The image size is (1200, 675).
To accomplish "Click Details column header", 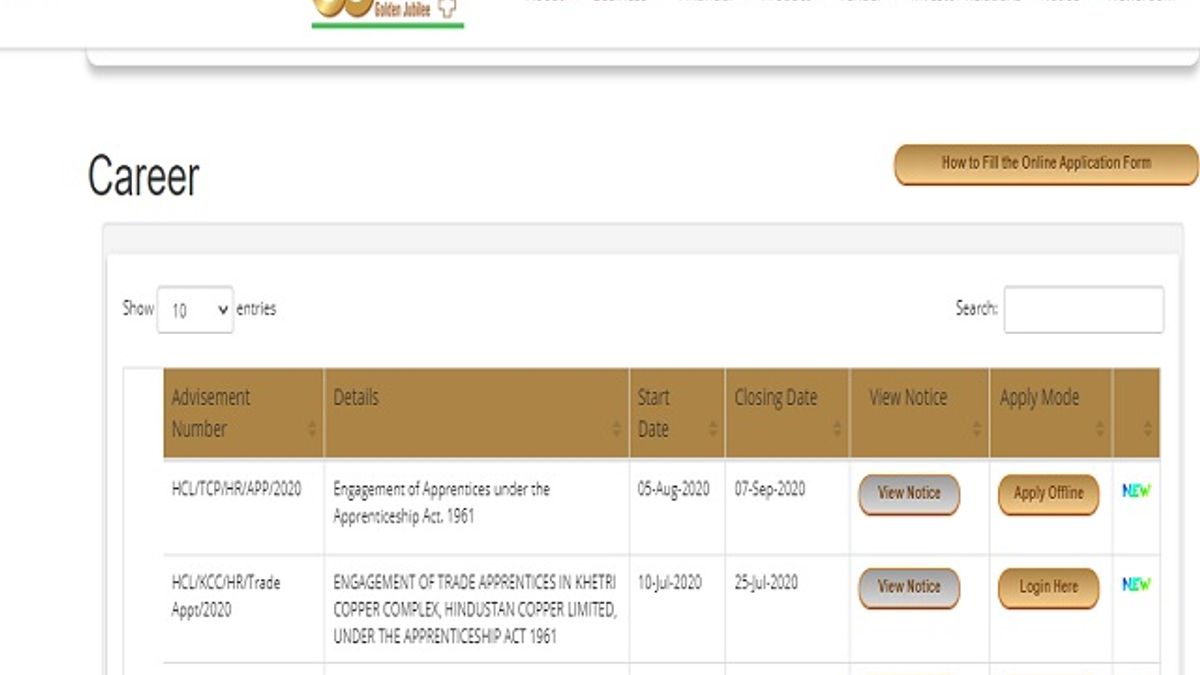I will coord(476,413).
